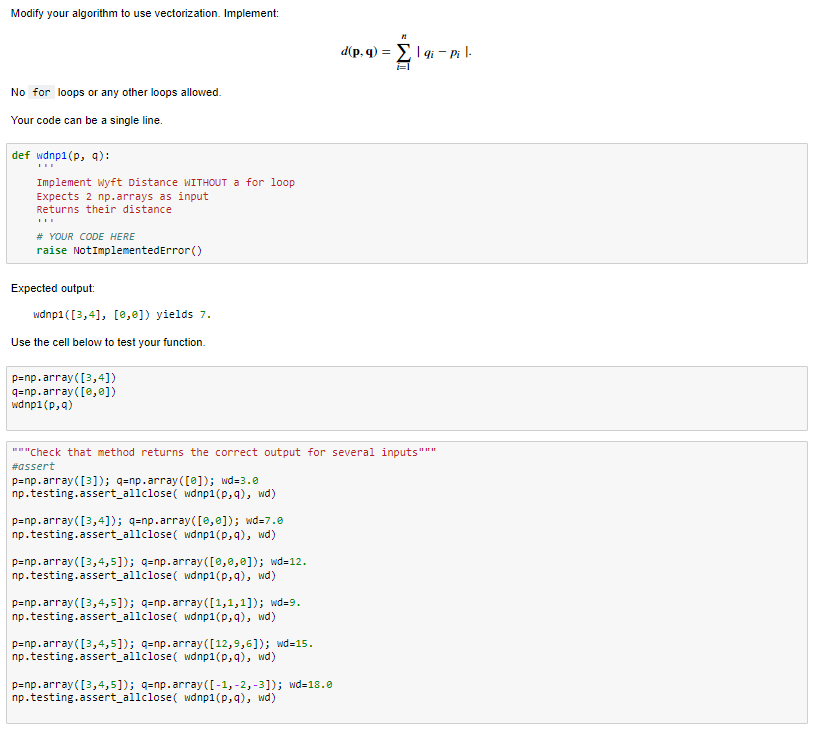Click the 'def wdnp1(p, q):' line

pos(61,155)
